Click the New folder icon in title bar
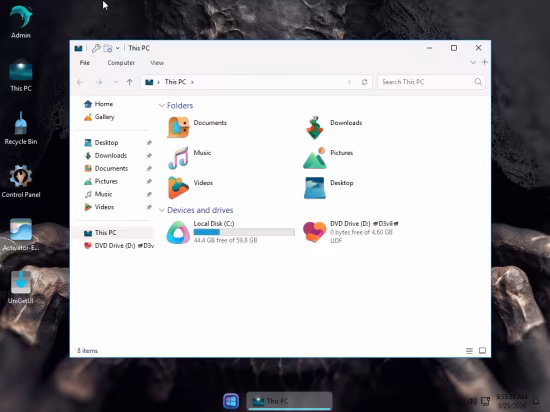The height and width of the screenshot is (412, 550). pos(108,48)
